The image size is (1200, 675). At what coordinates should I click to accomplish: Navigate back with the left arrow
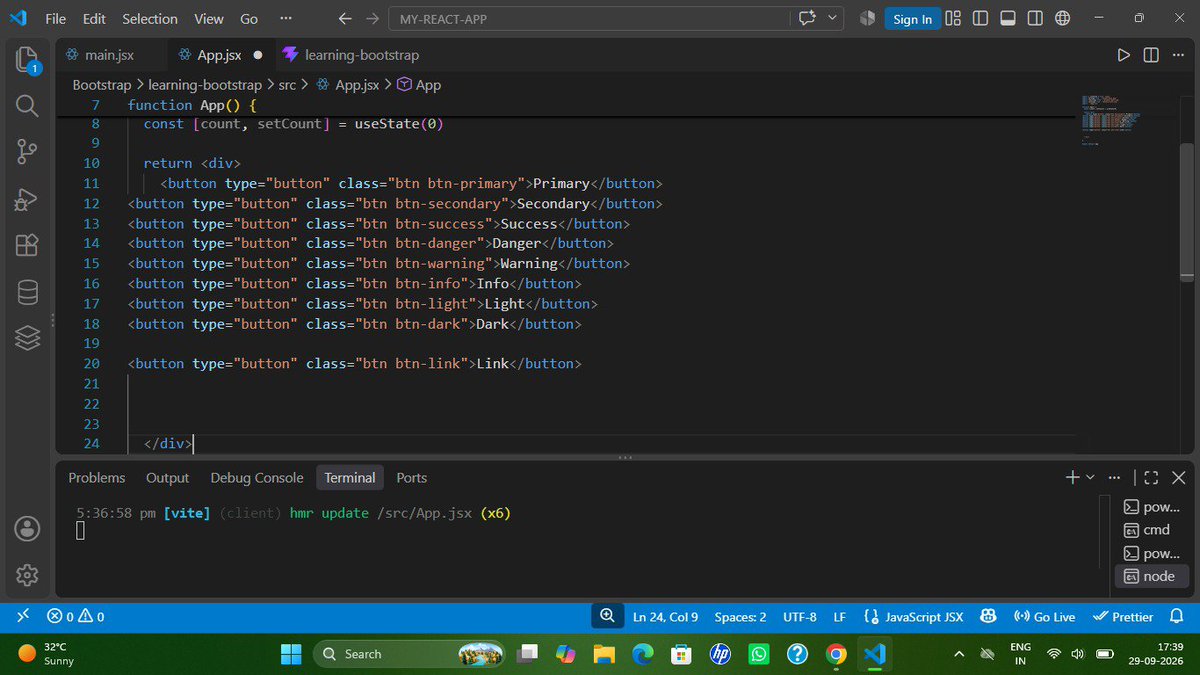[x=345, y=19]
